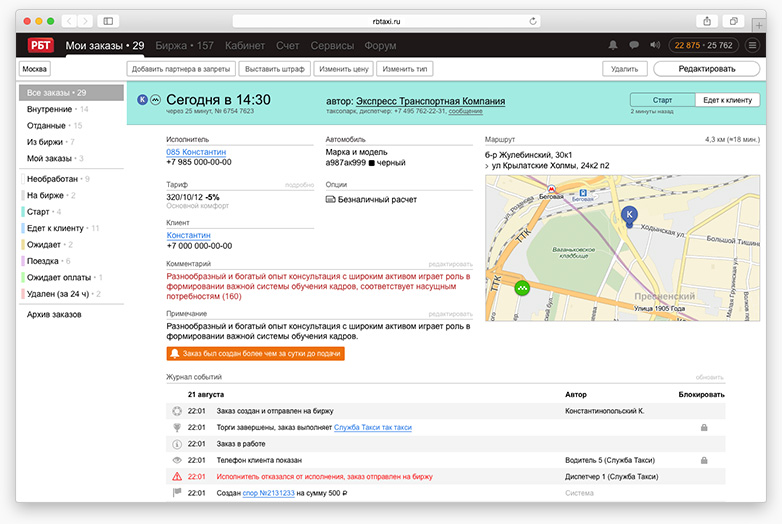Click cashless payment card icon
The image size is (782, 524).
click(330, 199)
